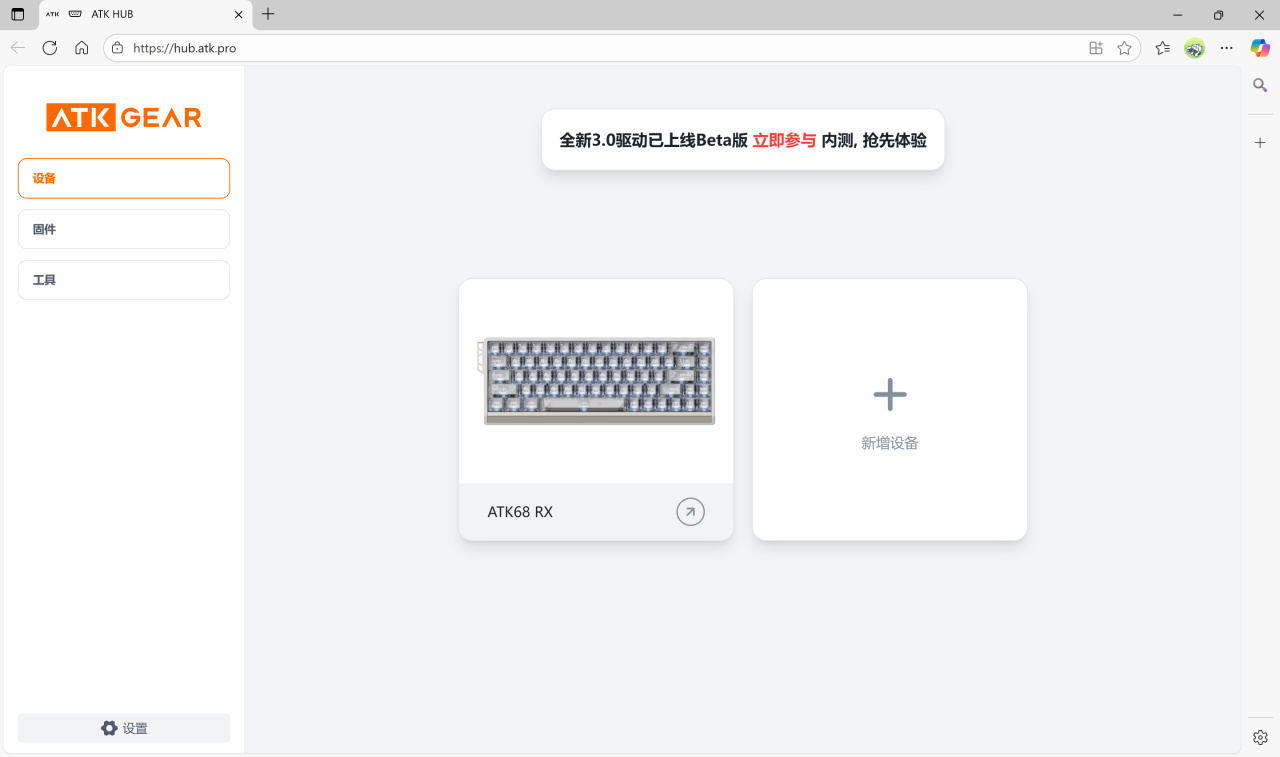Click the 全新3.0驱动已上线Beta版 banner text

pyautogui.click(x=654, y=141)
